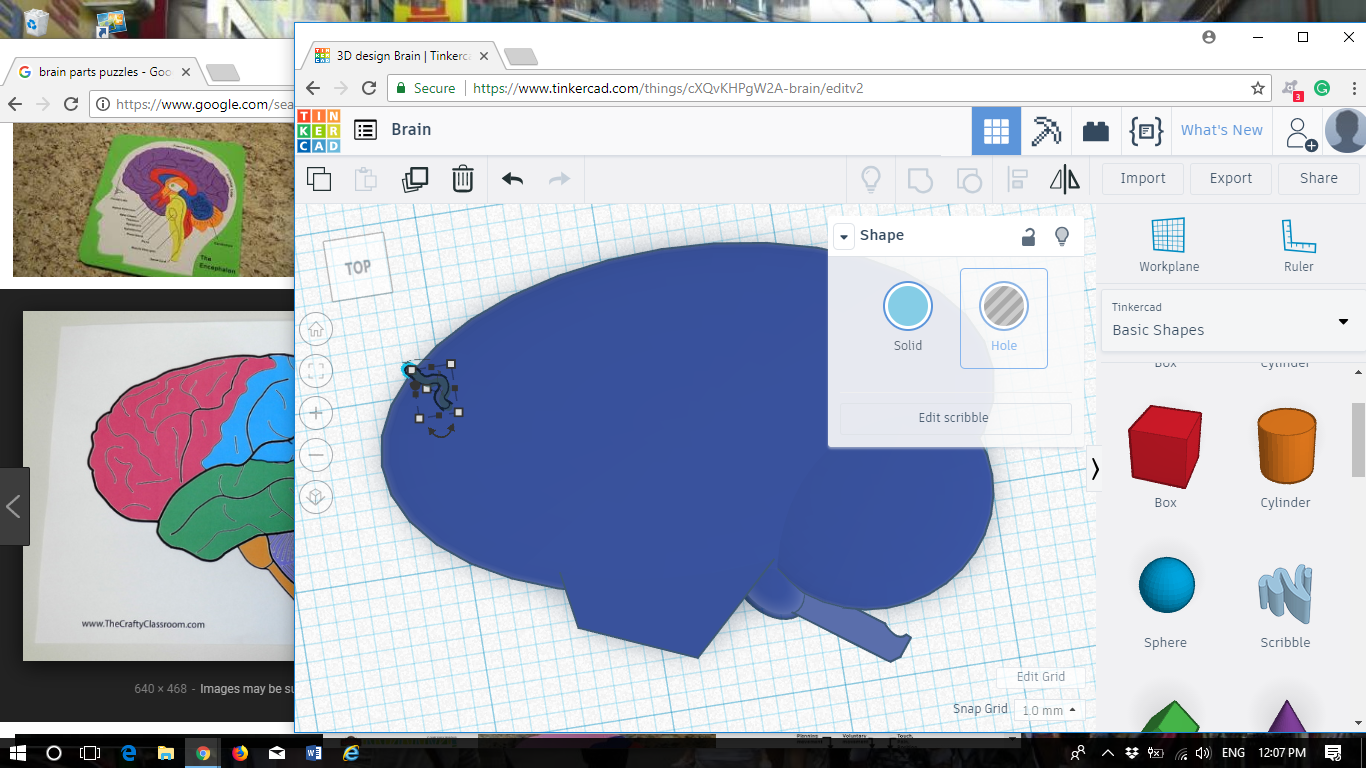Toggle the hide lightbulb in Shape panel
This screenshot has width=1366, height=768.
coord(1062,236)
